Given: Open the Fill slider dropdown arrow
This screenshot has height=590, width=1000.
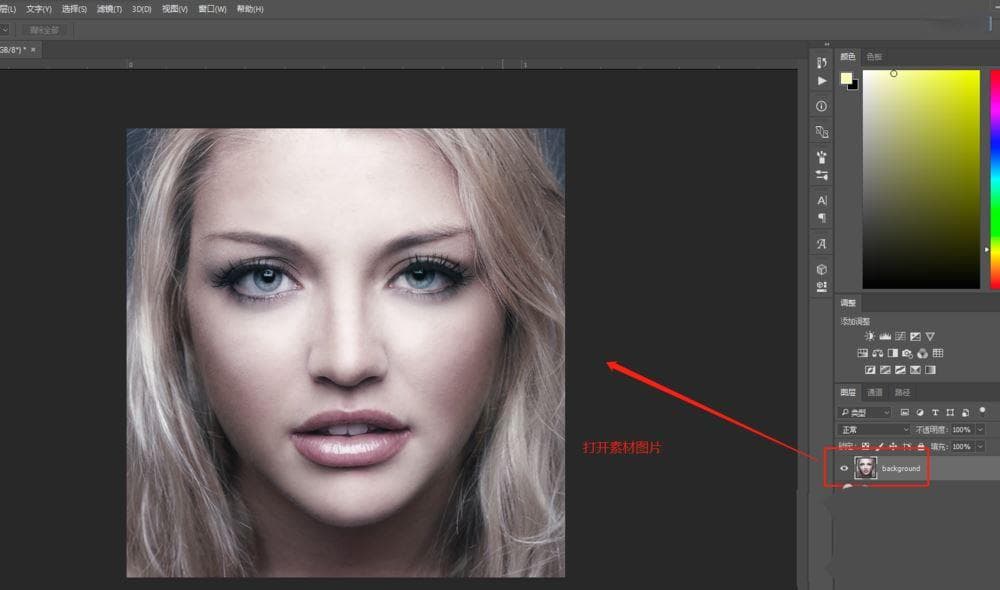Looking at the screenshot, I should [x=980, y=446].
